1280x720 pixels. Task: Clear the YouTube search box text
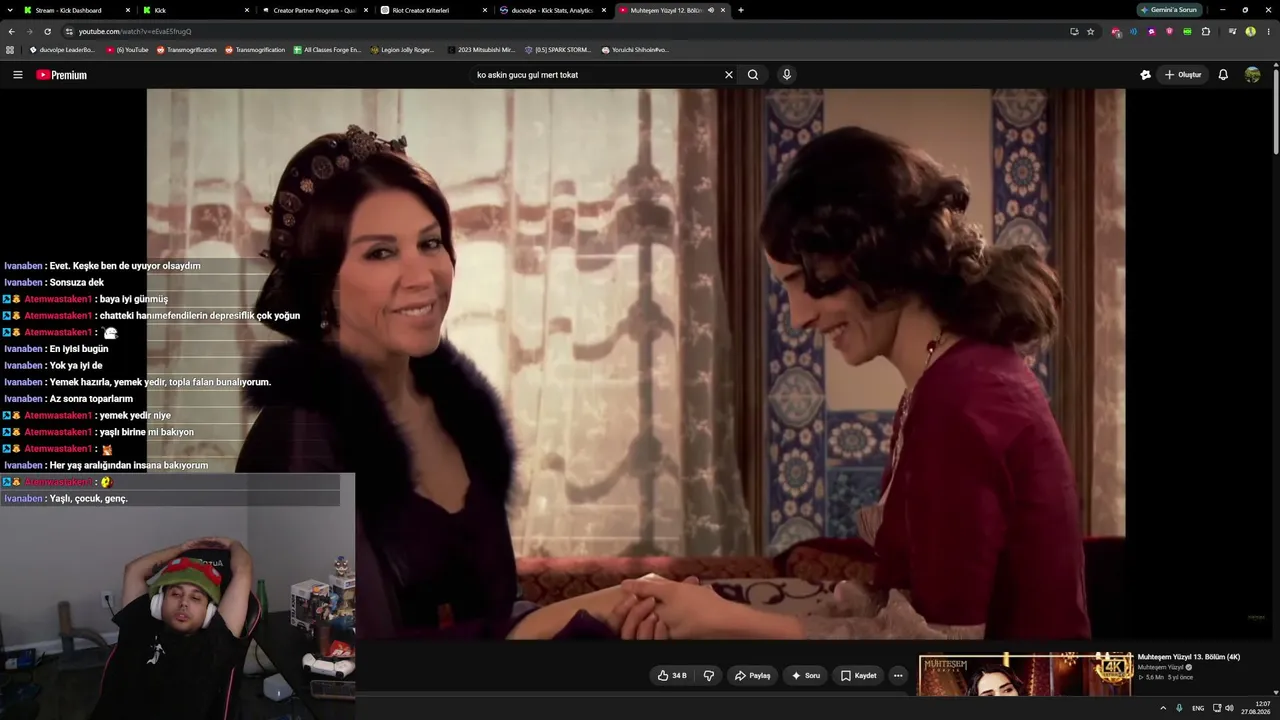[728, 75]
